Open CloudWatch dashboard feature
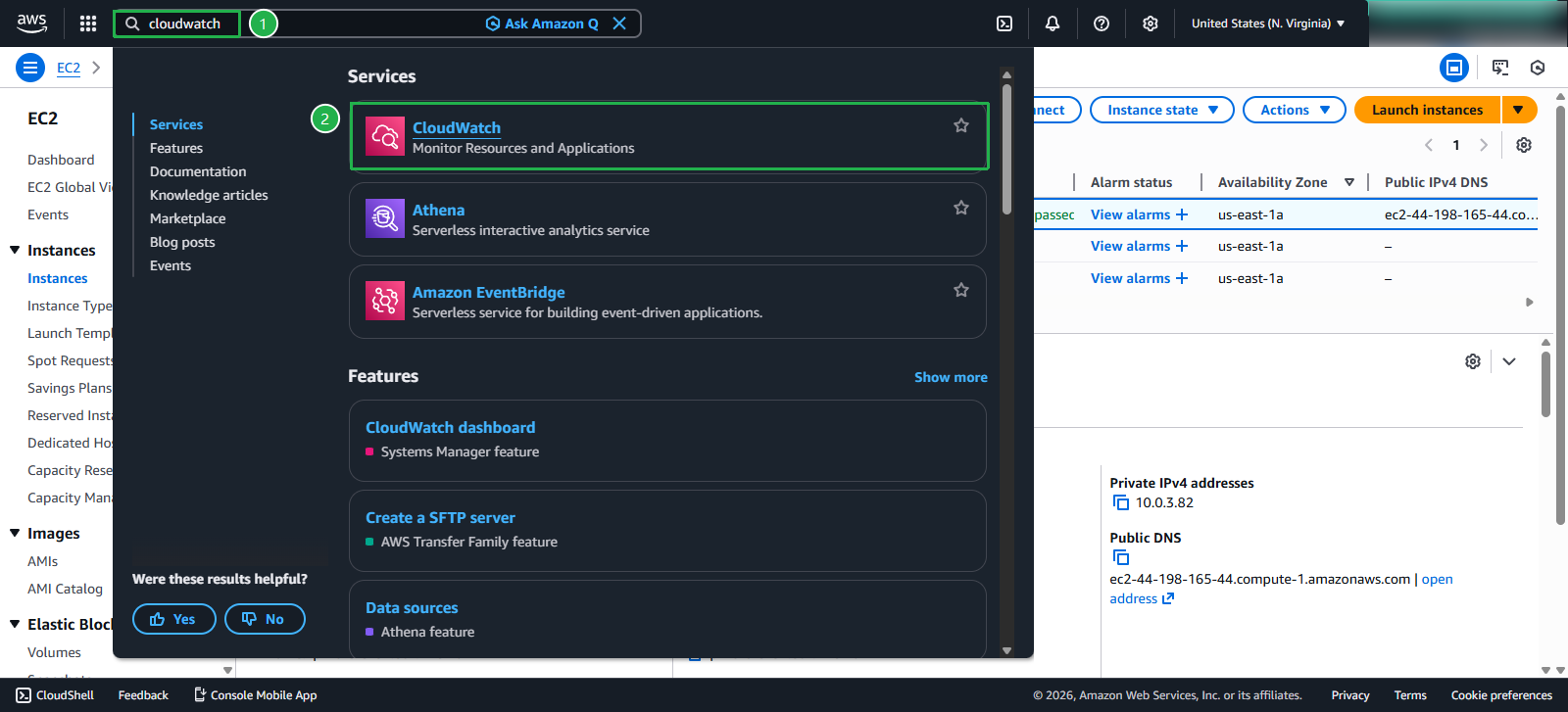The image size is (1568, 712). (x=451, y=427)
